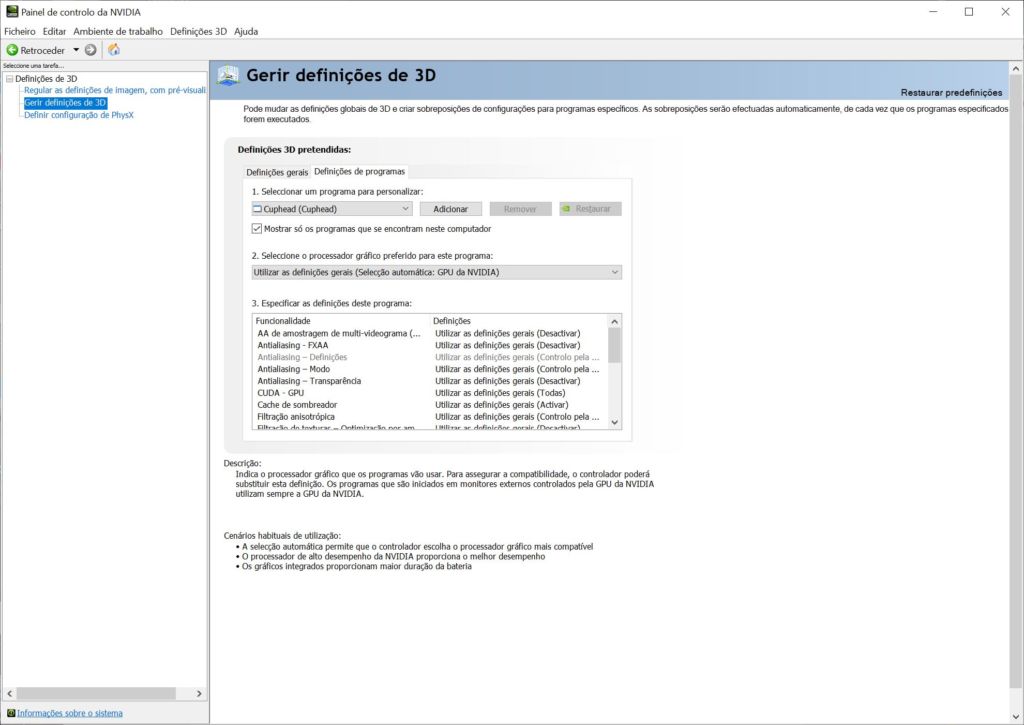
Task: Toggle 'Mostrar só os programas' checkbox
Action: pos(257,229)
